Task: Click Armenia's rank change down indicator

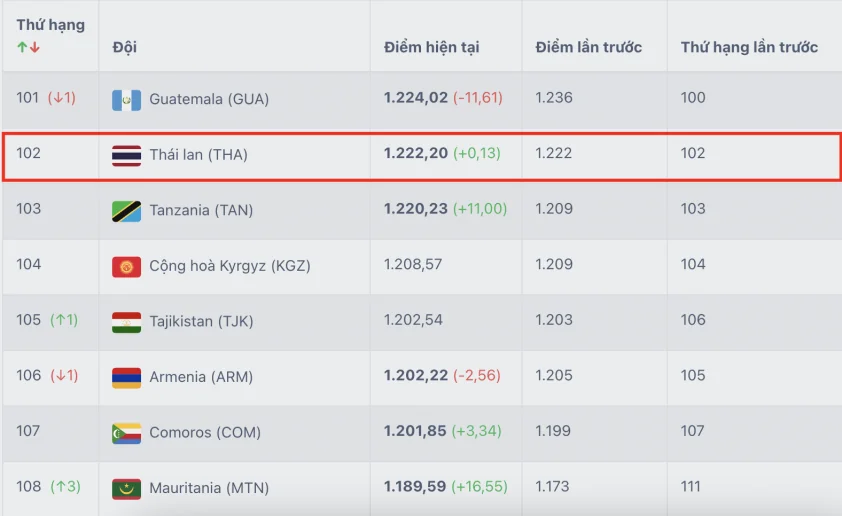Action: tap(64, 375)
